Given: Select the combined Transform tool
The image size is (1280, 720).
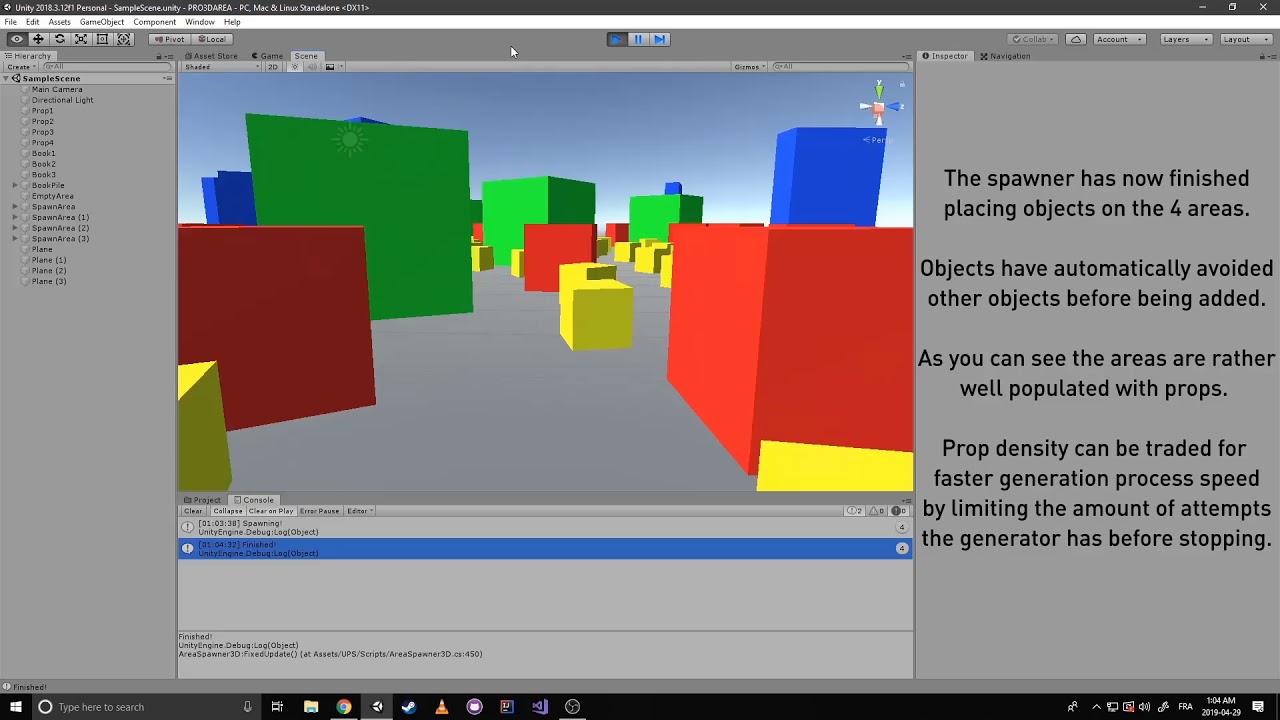Looking at the screenshot, I should [124, 39].
